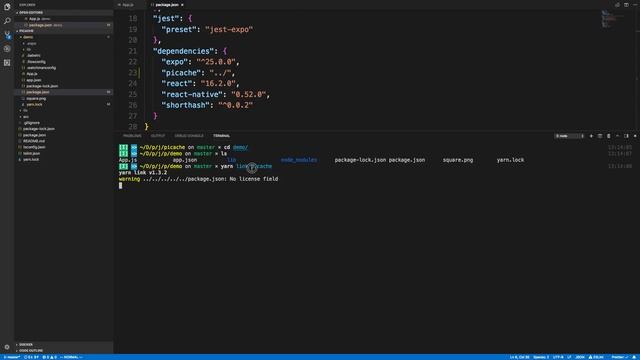Viewport: 640px width, 360px height.
Task: Open README.md in project root
Action: click(34, 141)
